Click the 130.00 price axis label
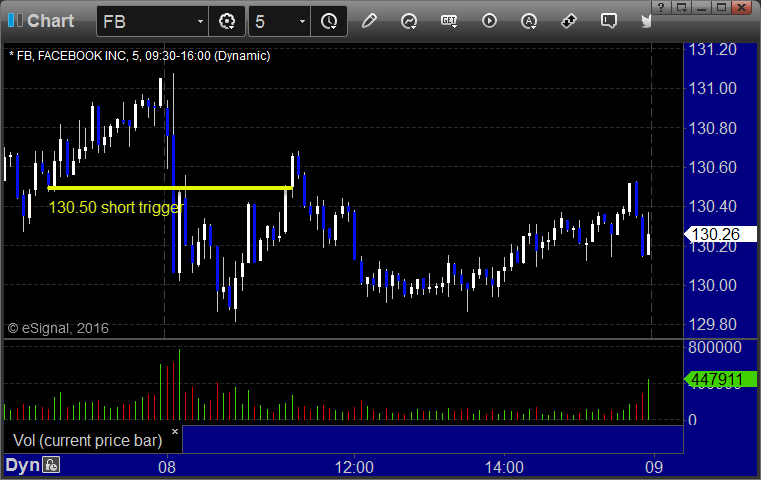761x480 pixels. (712, 285)
